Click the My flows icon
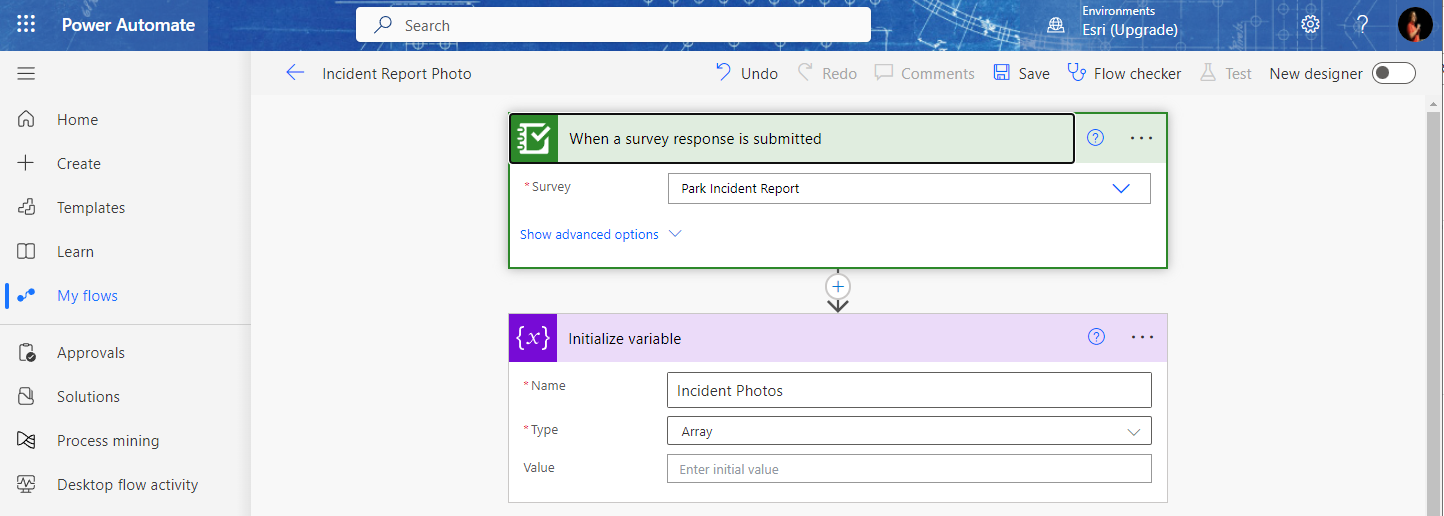The width and height of the screenshot is (1444, 516). [x=27, y=295]
